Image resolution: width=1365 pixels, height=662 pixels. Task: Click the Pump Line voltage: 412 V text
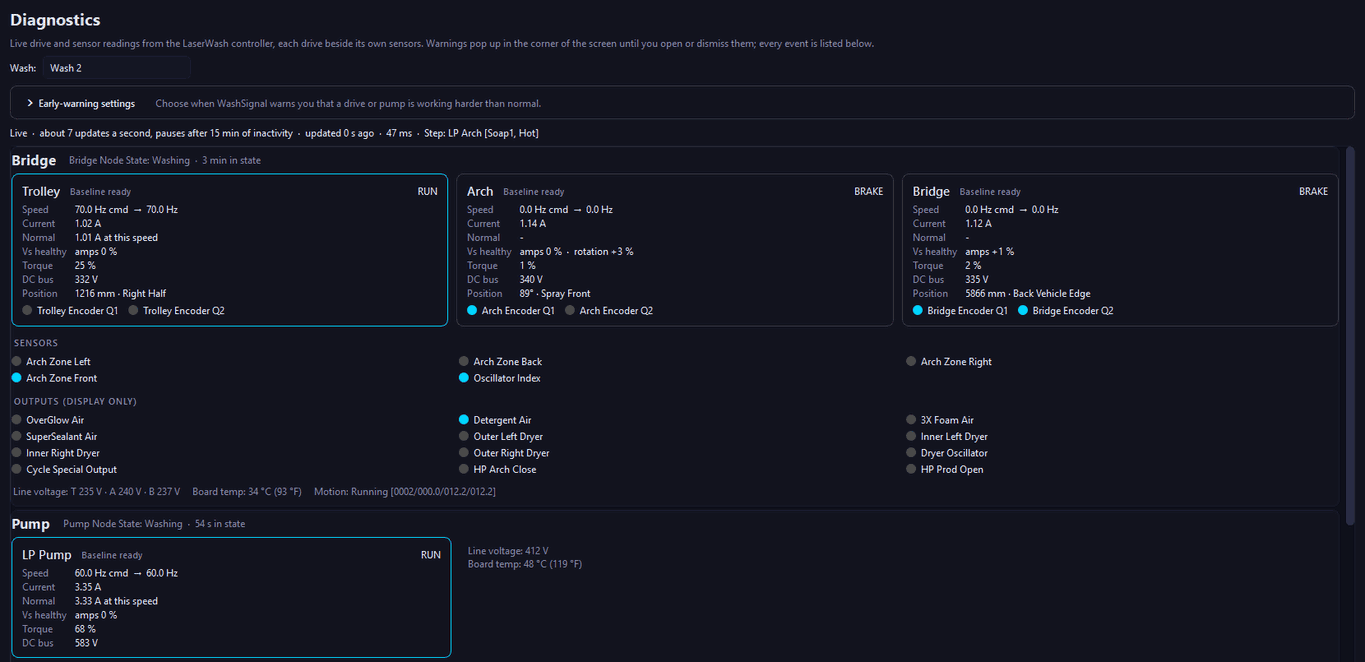508,551
